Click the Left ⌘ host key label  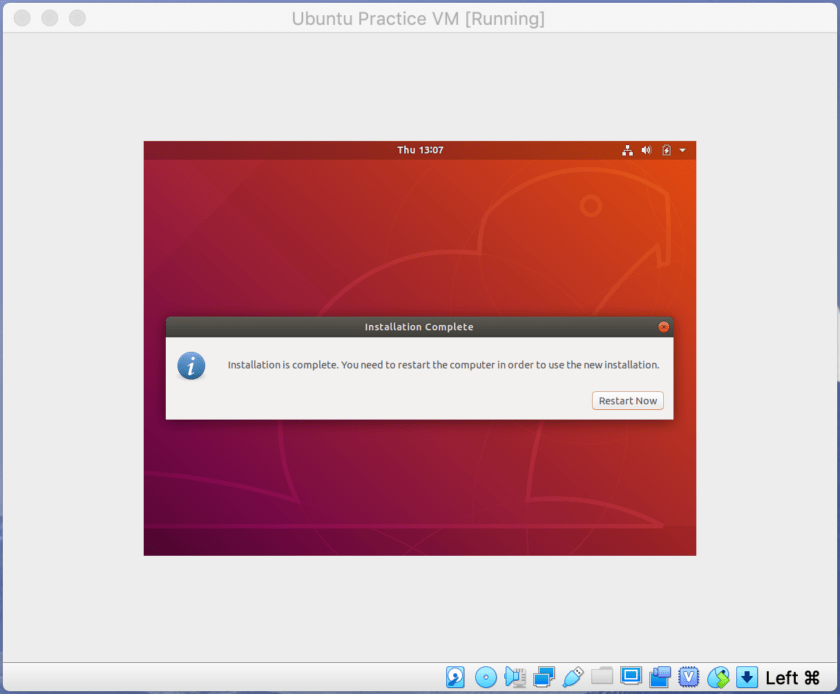pos(792,677)
